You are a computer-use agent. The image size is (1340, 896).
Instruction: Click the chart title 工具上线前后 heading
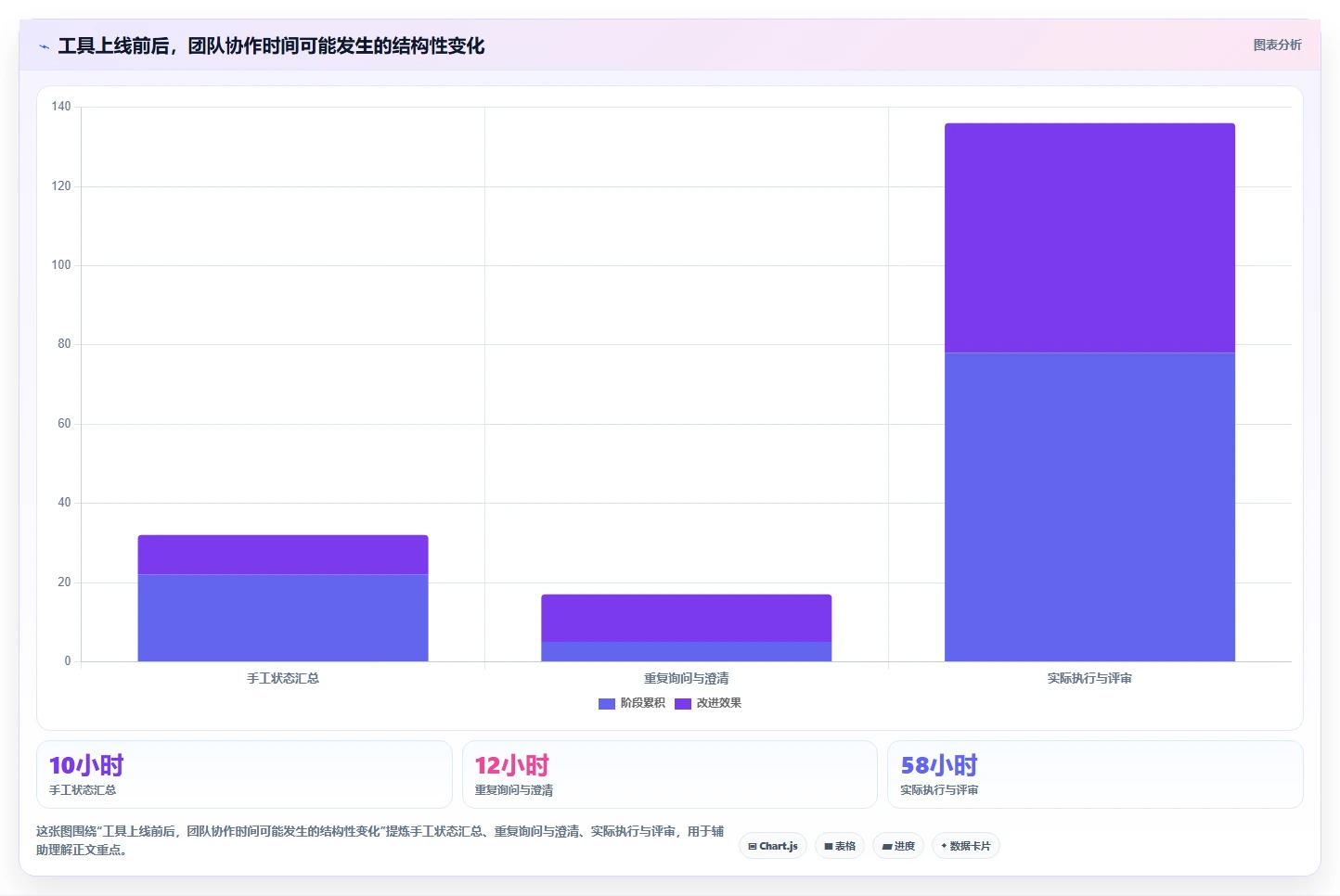(x=271, y=46)
